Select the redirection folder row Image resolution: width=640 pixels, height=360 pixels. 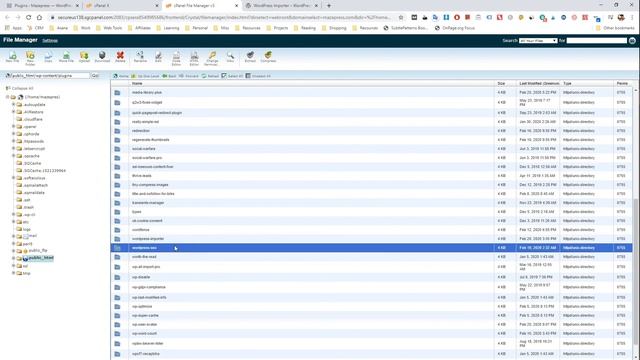(x=371, y=131)
